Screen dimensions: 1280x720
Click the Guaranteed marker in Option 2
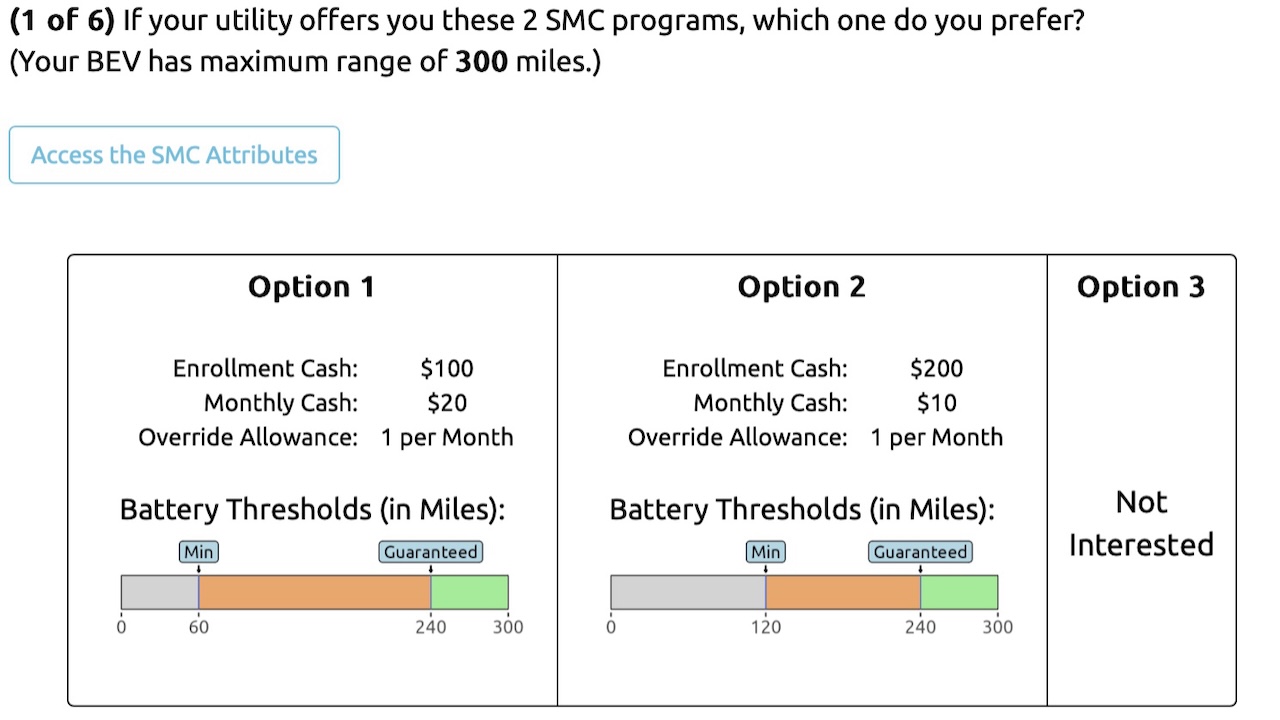[x=920, y=552]
